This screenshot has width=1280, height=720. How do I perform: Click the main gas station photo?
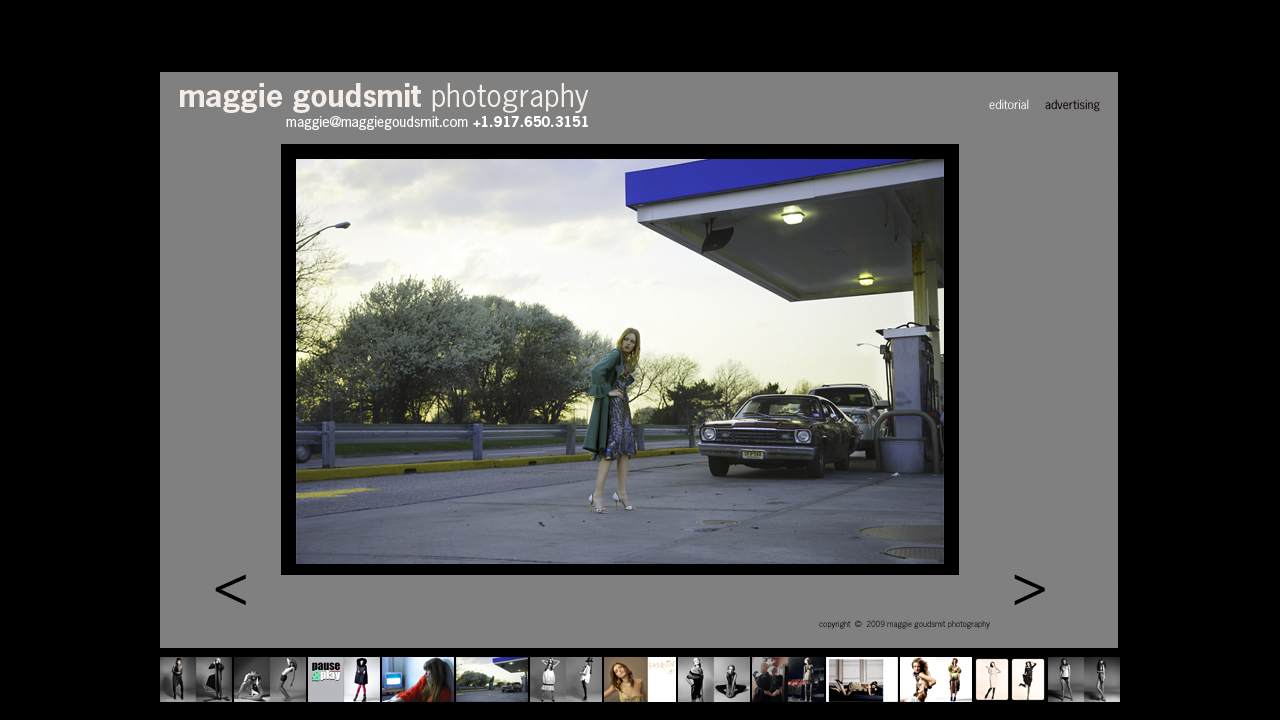pyautogui.click(x=620, y=360)
